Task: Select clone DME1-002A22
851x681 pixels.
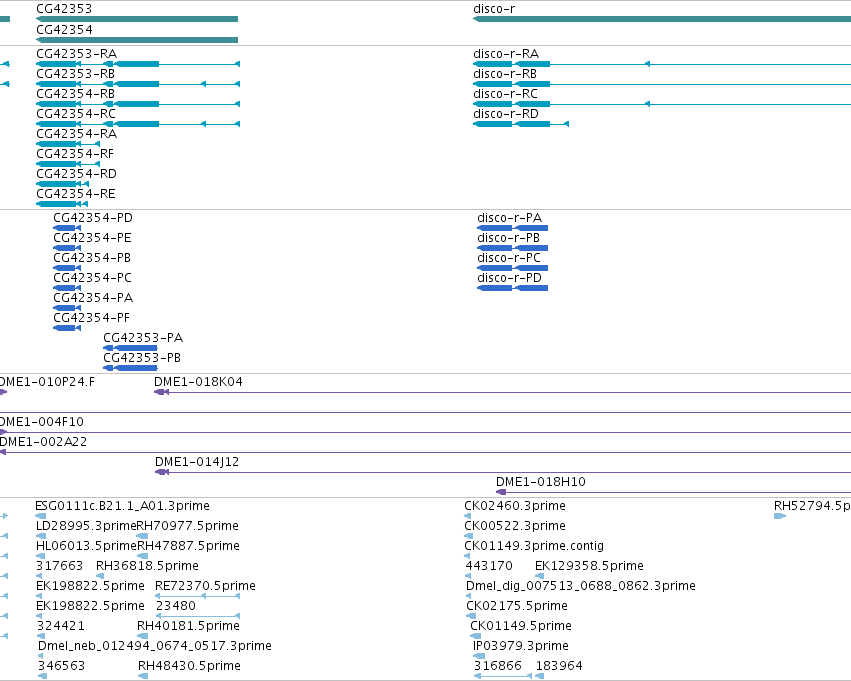Action: point(43,442)
